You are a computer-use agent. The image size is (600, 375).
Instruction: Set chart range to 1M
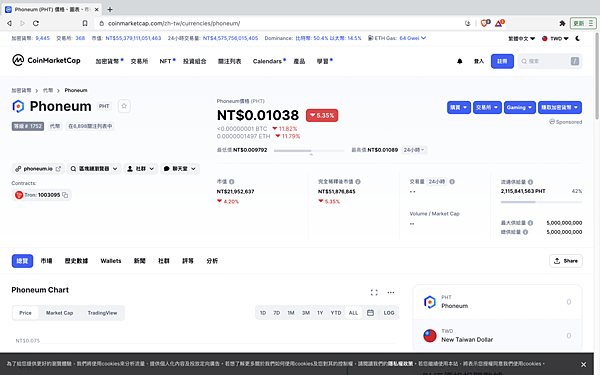point(291,313)
